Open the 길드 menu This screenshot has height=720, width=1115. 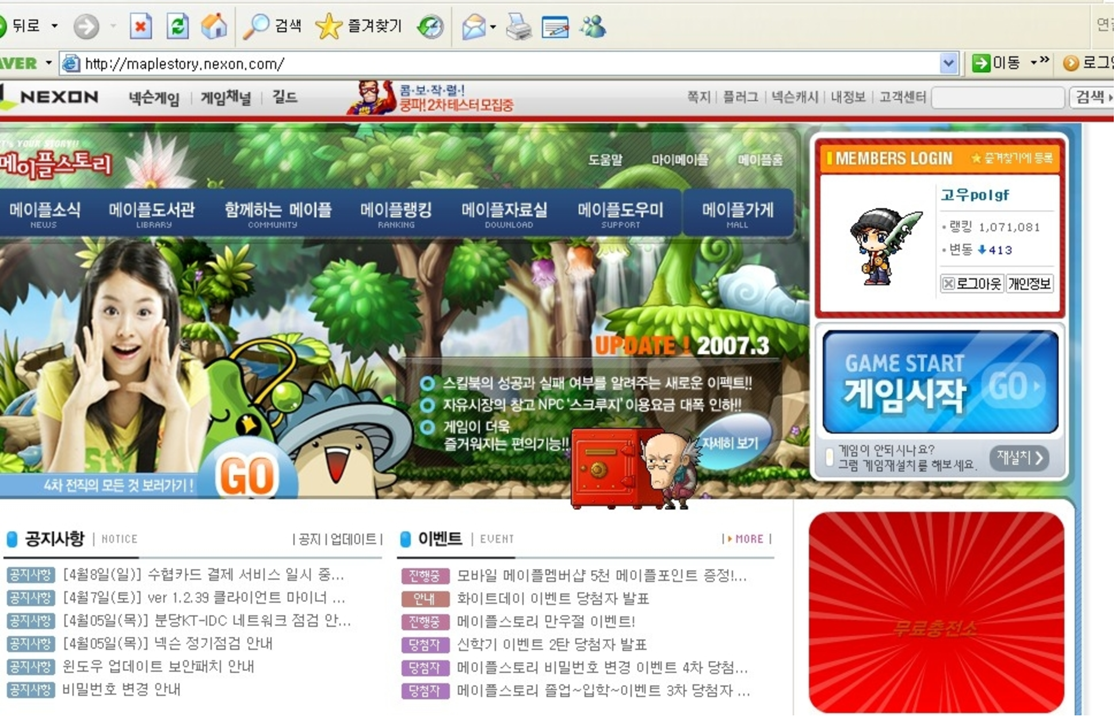(x=284, y=97)
